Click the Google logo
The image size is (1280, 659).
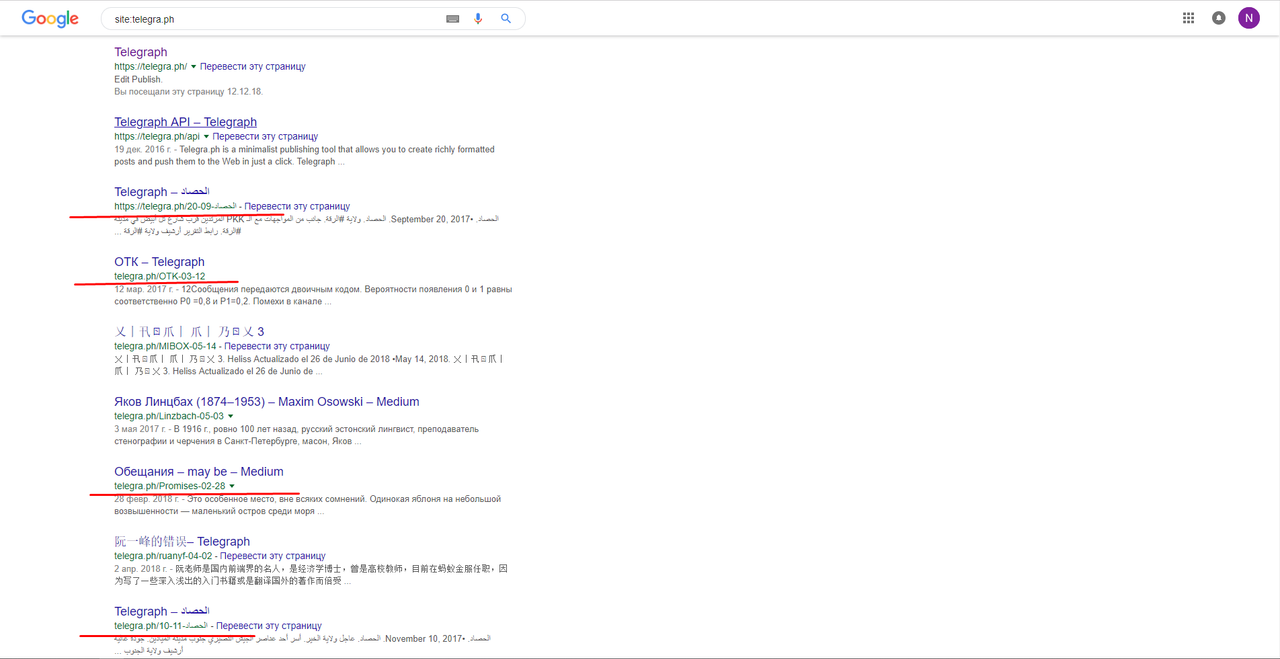click(x=50, y=19)
